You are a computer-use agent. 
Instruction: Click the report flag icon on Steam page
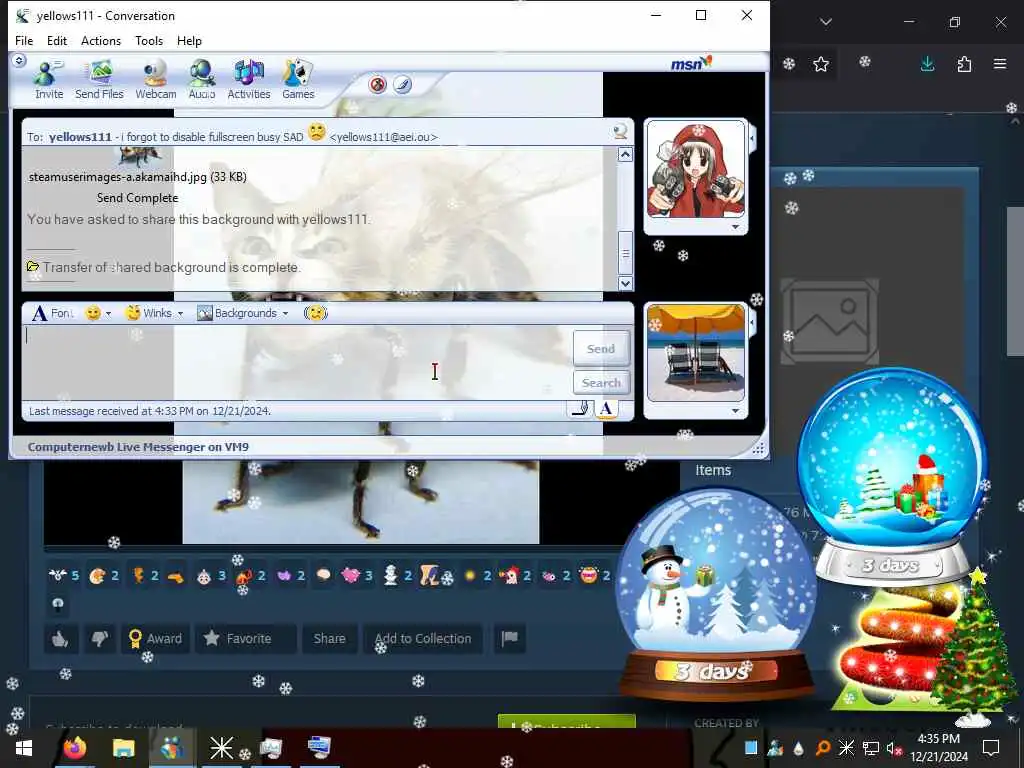tap(509, 639)
